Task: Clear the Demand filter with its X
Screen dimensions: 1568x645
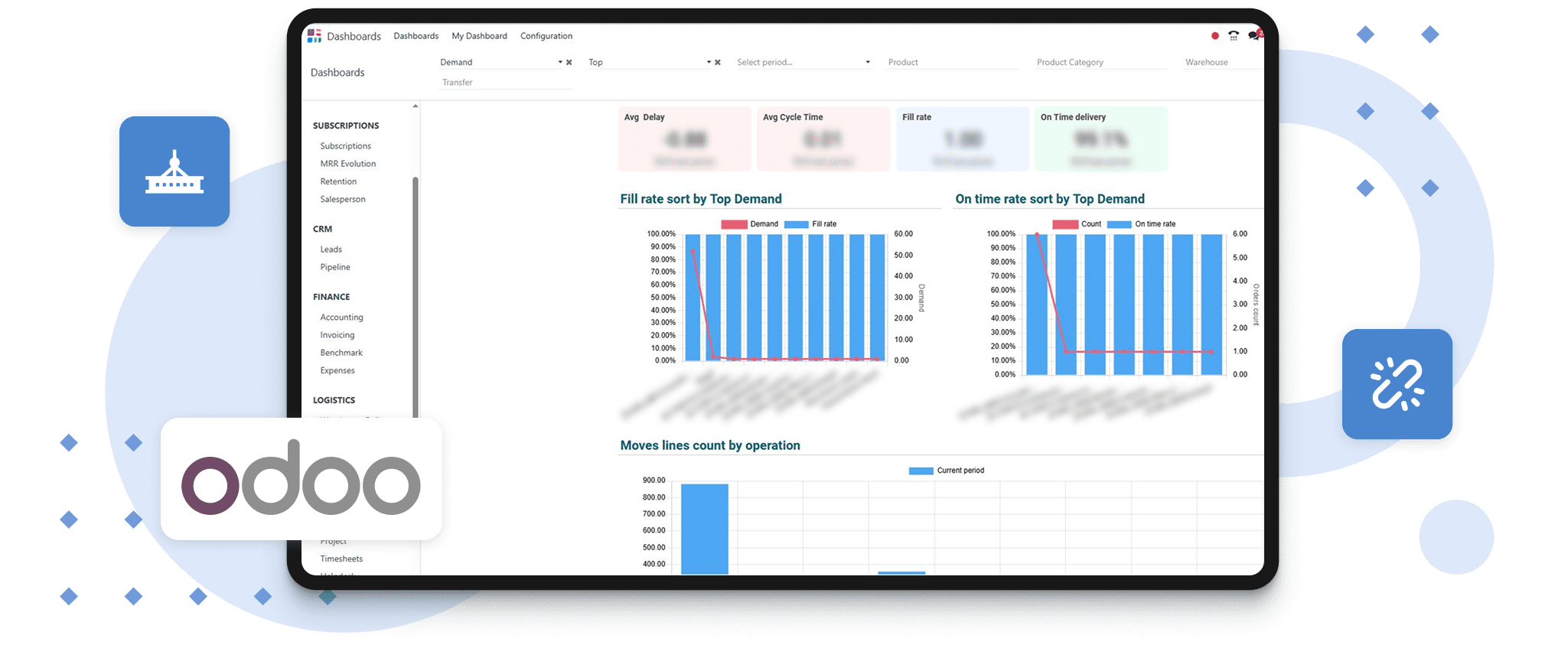Action: 569,63
